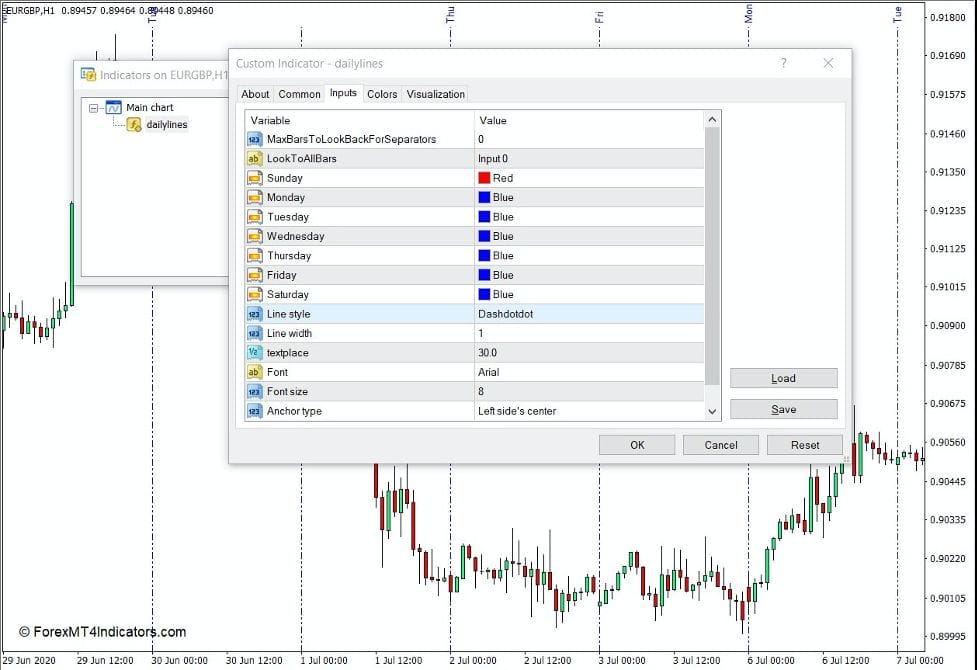Click the 1/2 icon next to textplace
Viewport: 977px width, 670px height.
255,353
